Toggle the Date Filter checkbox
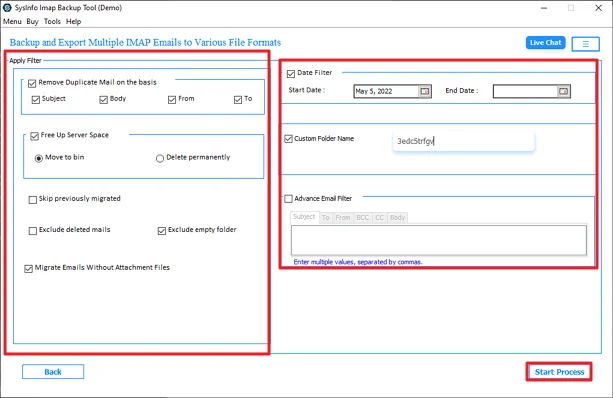The height and width of the screenshot is (398, 613). 291,74
